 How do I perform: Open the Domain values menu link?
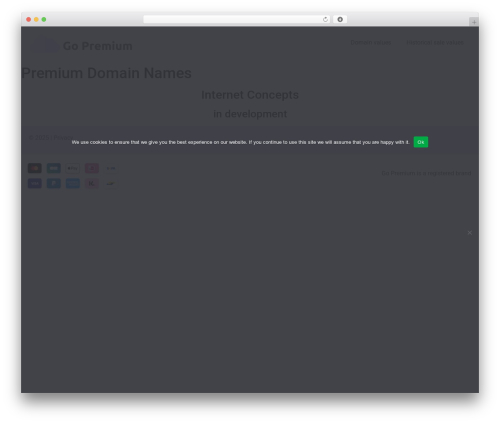click(x=371, y=42)
